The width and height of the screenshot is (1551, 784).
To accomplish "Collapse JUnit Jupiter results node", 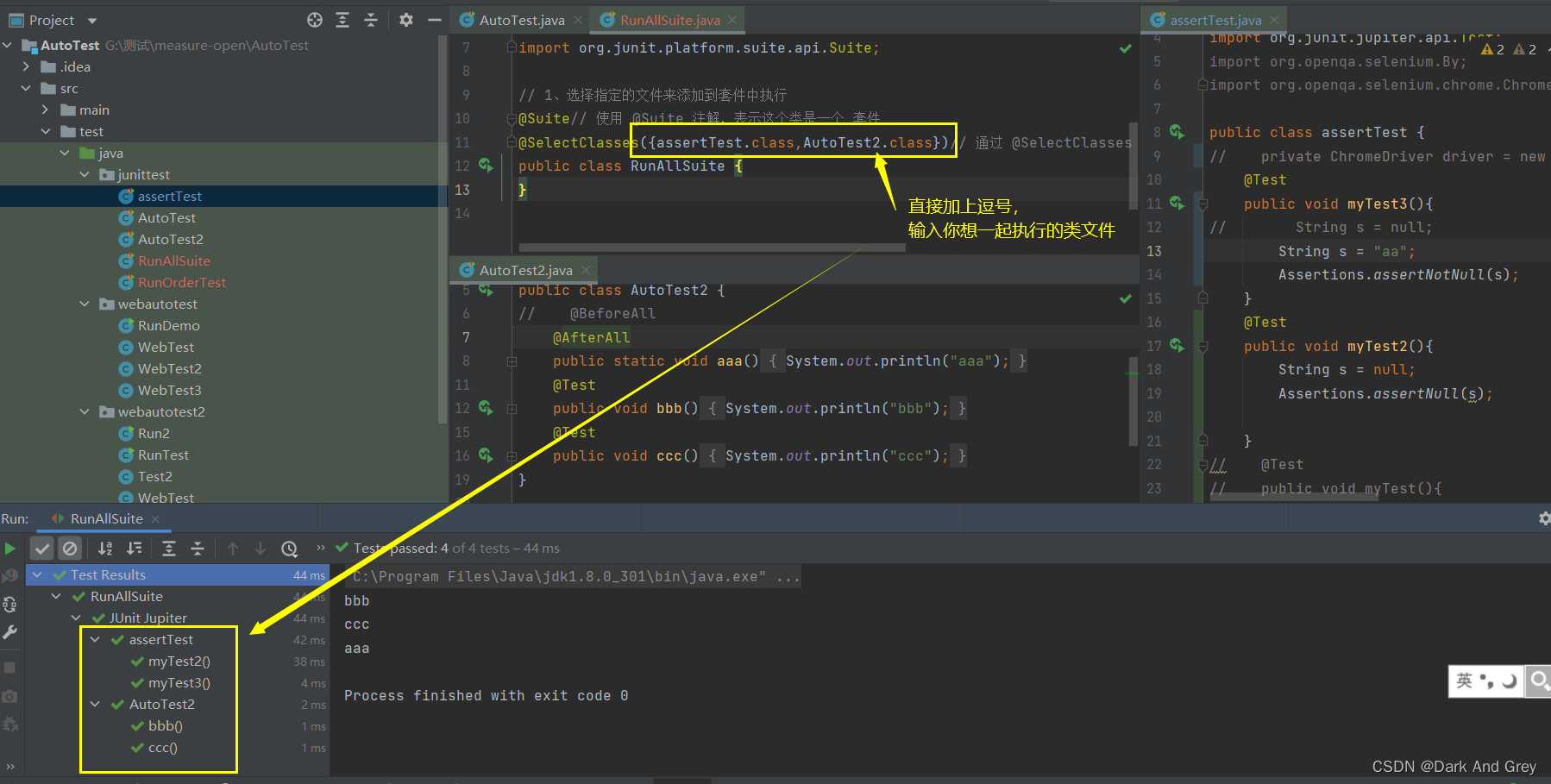I will point(76,618).
